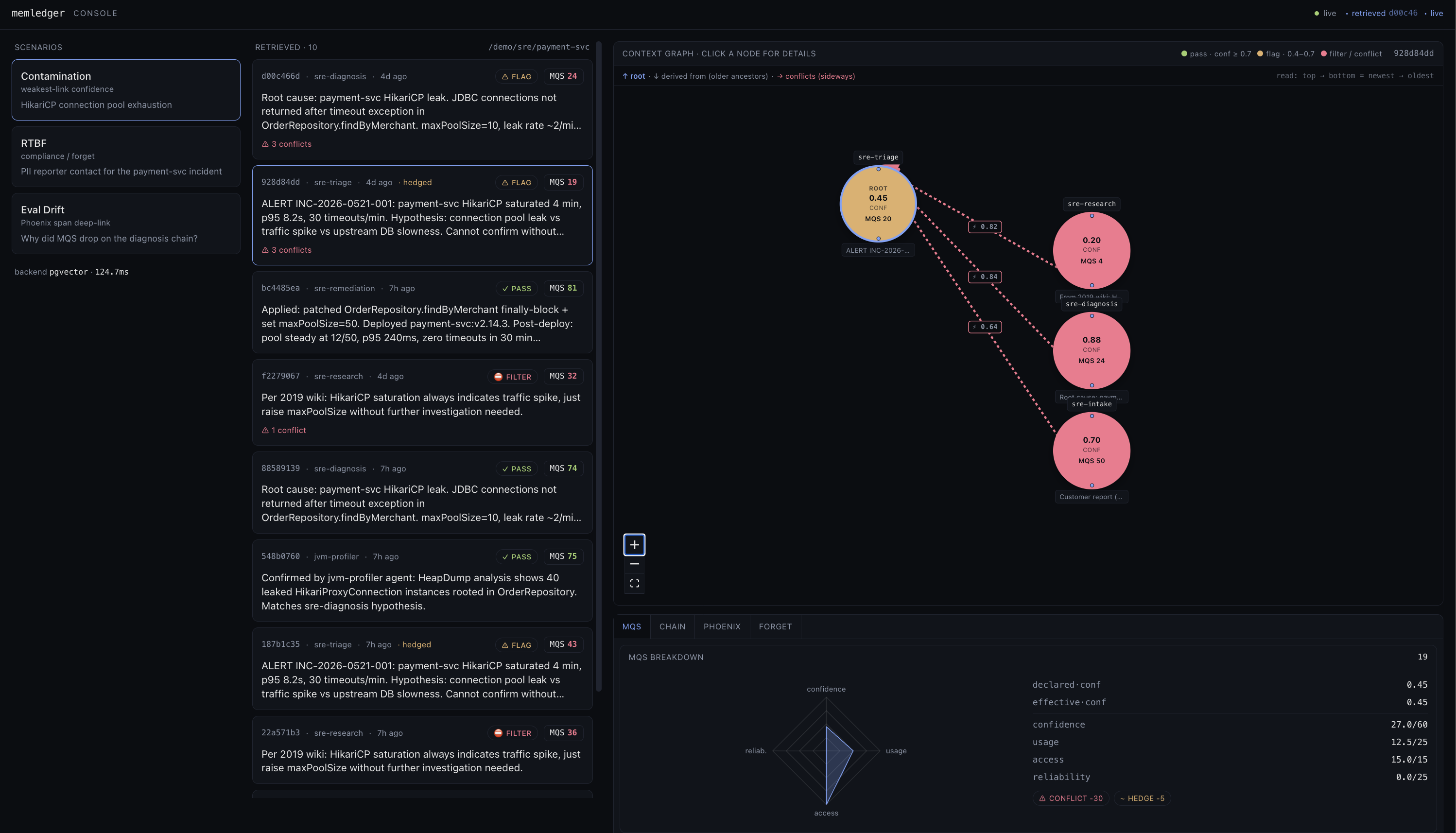Screen dimensions: 1456x833
Task: Click the filter / conflict legend dot
Action: 1323,54
